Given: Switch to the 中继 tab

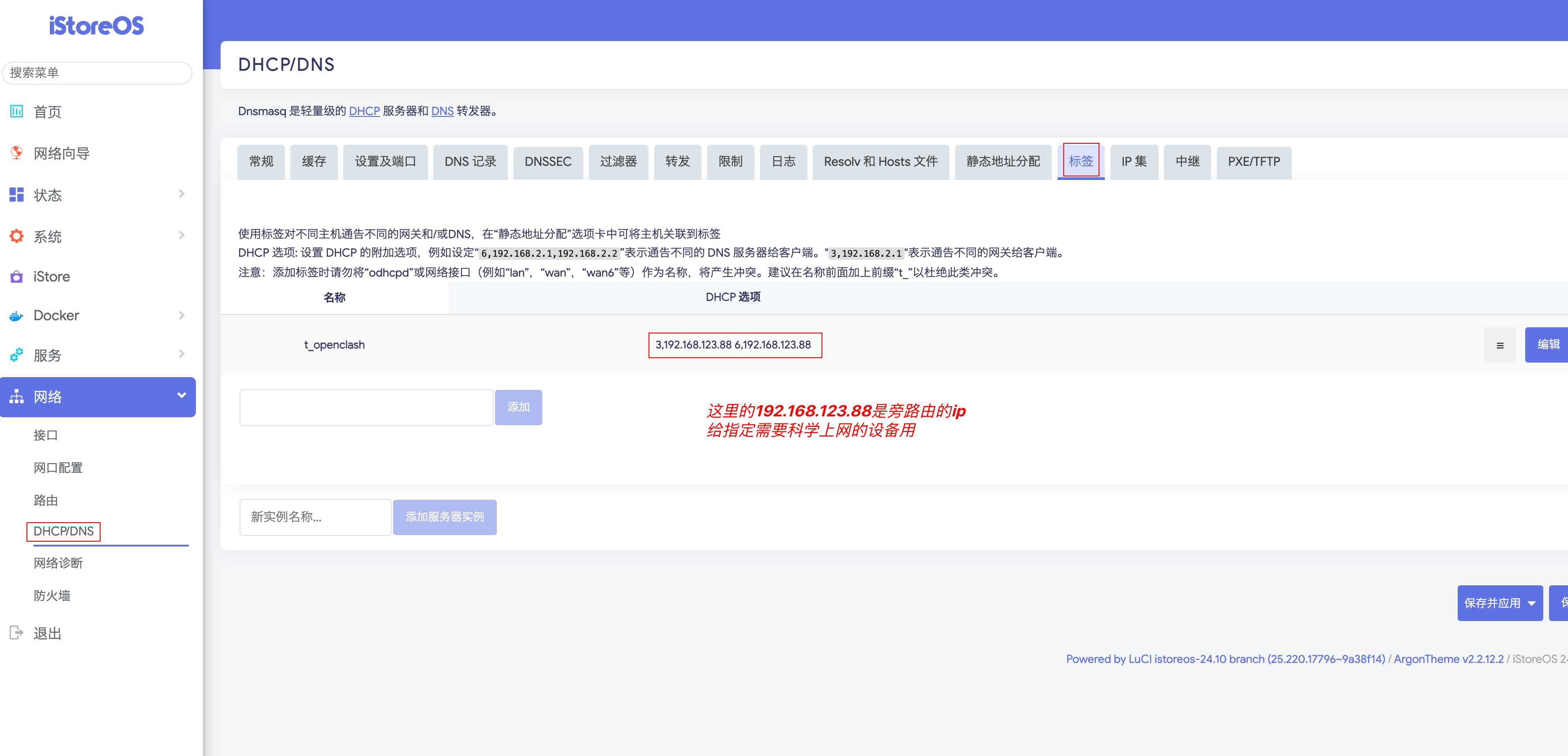Looking at the screenshot, I should 1188,162.
